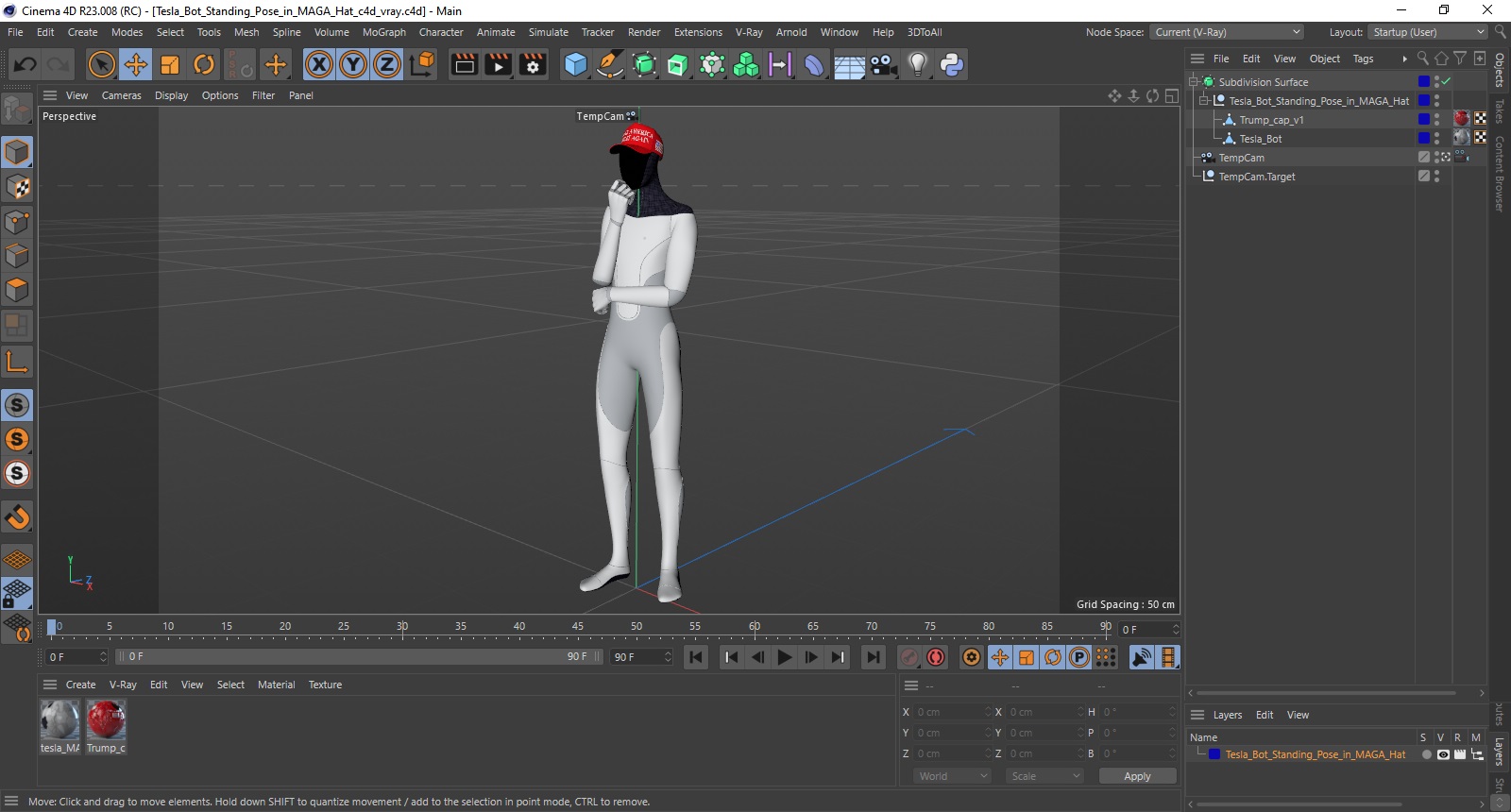Select the tesla_MAT material thumbnail
1511x812 pixels.
click(59, 720)
